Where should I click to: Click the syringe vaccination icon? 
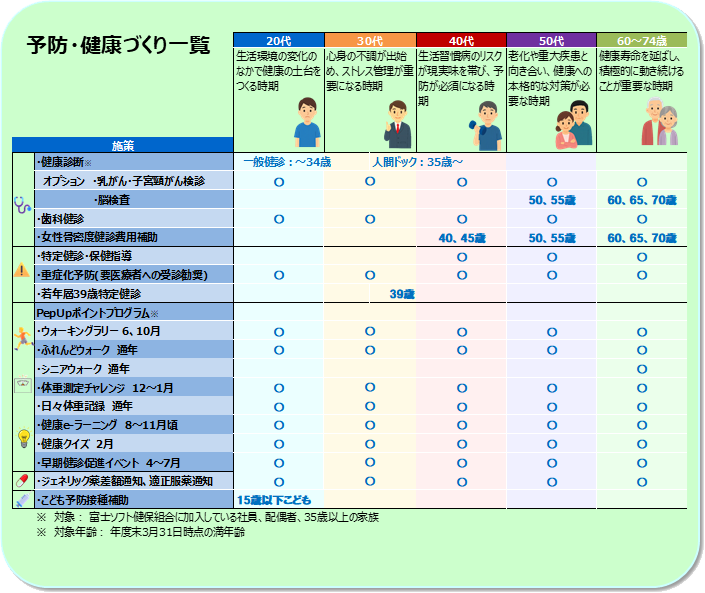coord(22,499)
